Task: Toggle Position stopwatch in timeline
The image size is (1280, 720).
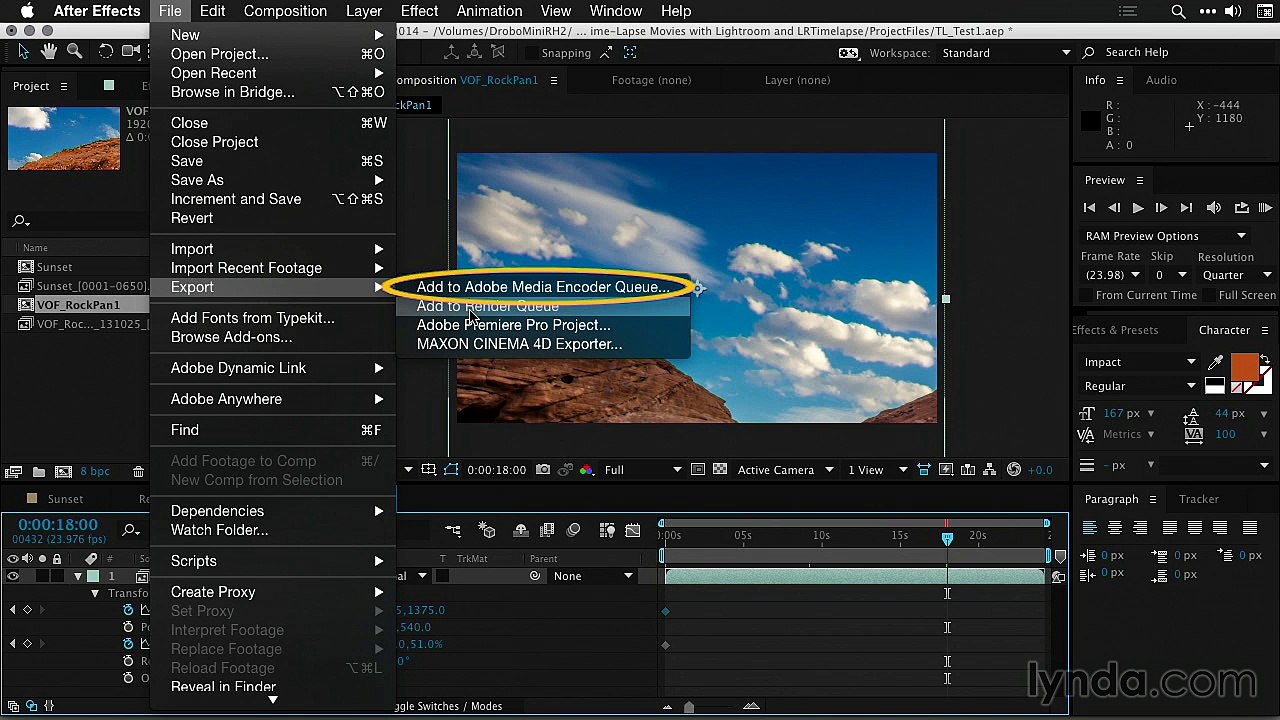Action: (128, 627)
